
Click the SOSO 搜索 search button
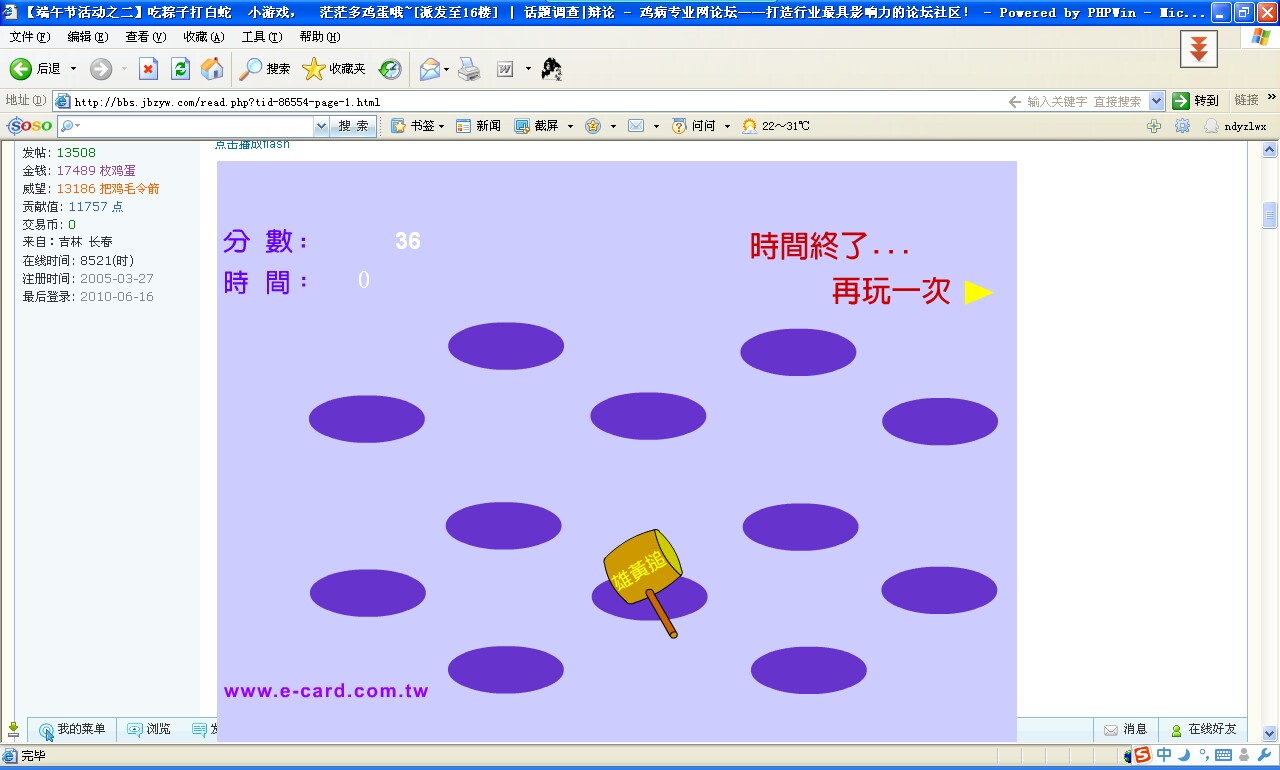[353, 126]
